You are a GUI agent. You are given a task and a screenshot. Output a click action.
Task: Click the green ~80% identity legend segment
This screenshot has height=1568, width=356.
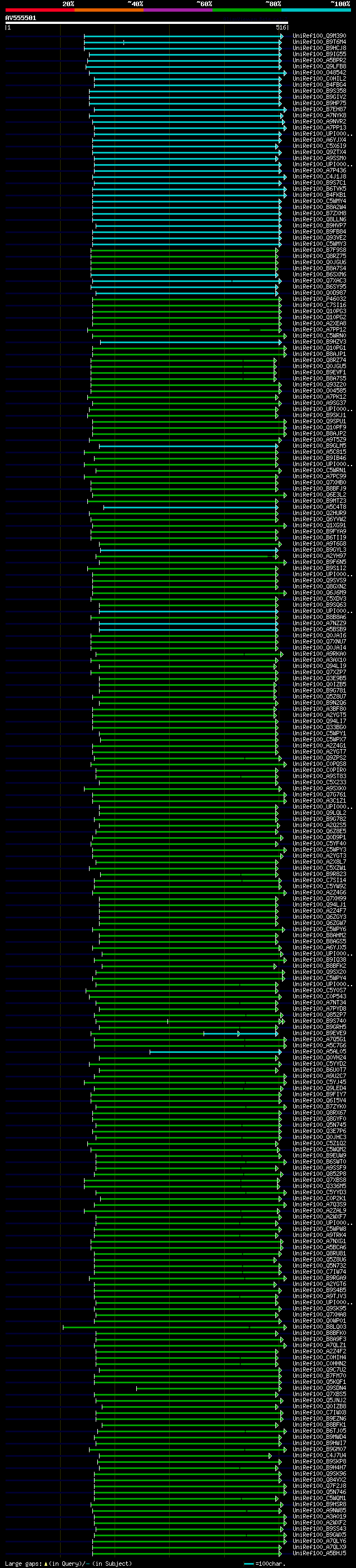click(x=247, y=10)
